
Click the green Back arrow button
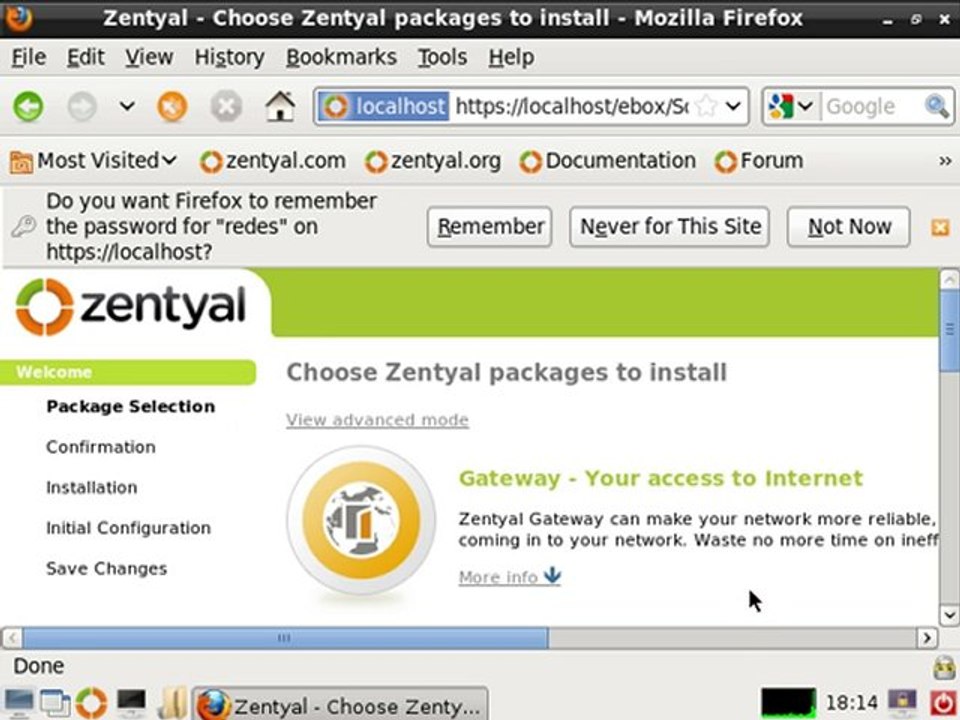tap(28, 106)
